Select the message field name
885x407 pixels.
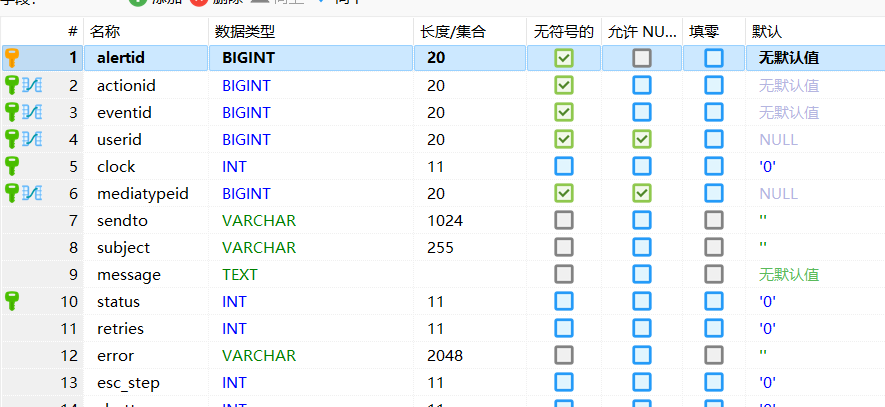pos(129,275)
